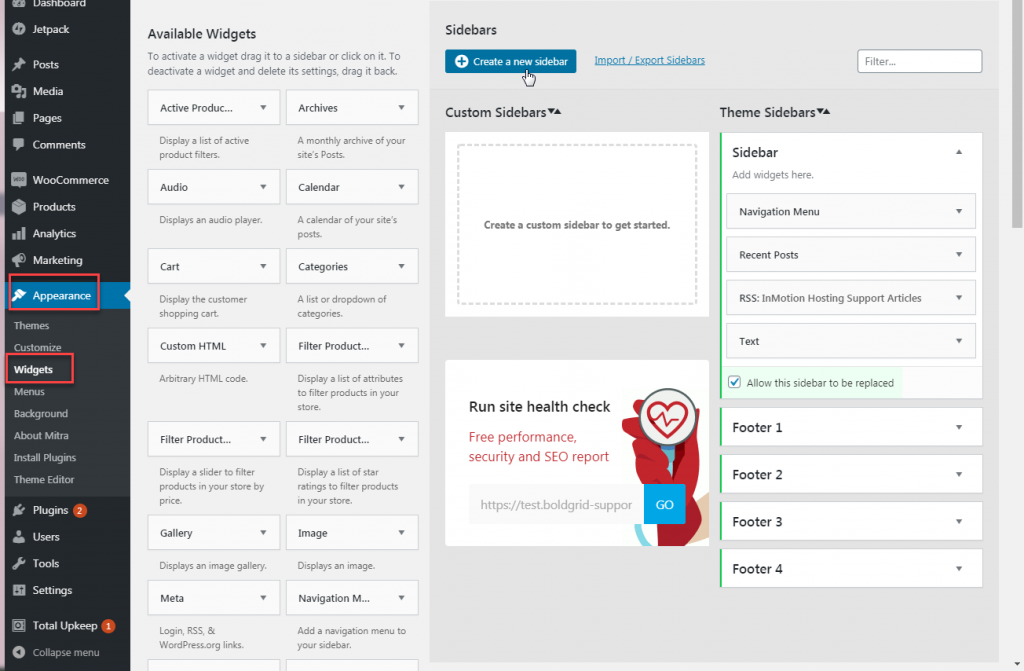Expand the Cart widget arrow
This screenshot has width=1024, height=671.
coord(263,266)
